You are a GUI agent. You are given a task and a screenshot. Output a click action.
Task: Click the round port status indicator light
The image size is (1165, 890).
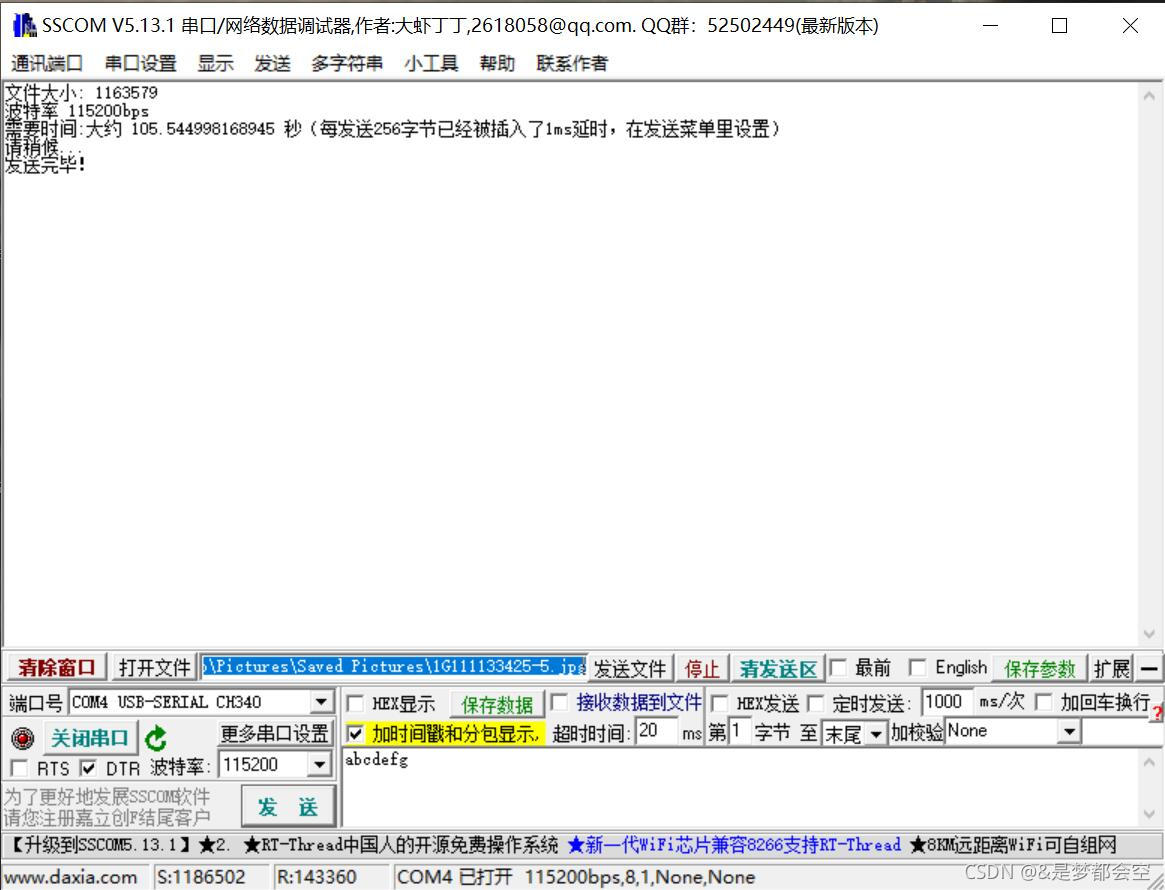point(22,738)
